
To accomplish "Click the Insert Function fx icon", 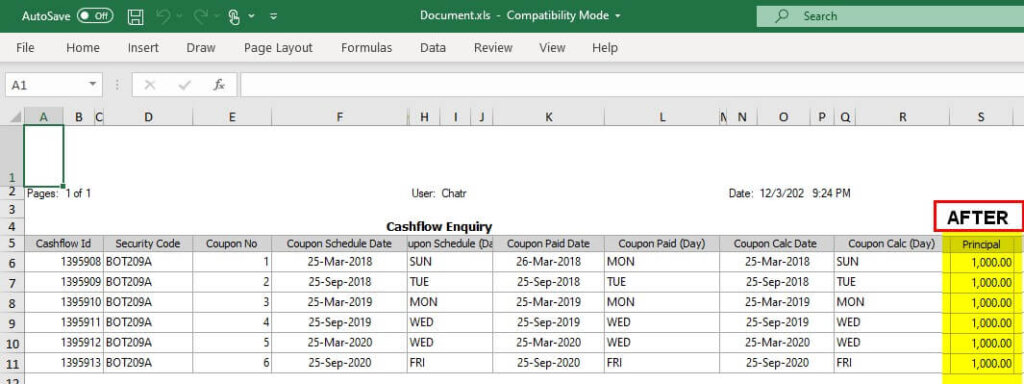I will [219, 85].
